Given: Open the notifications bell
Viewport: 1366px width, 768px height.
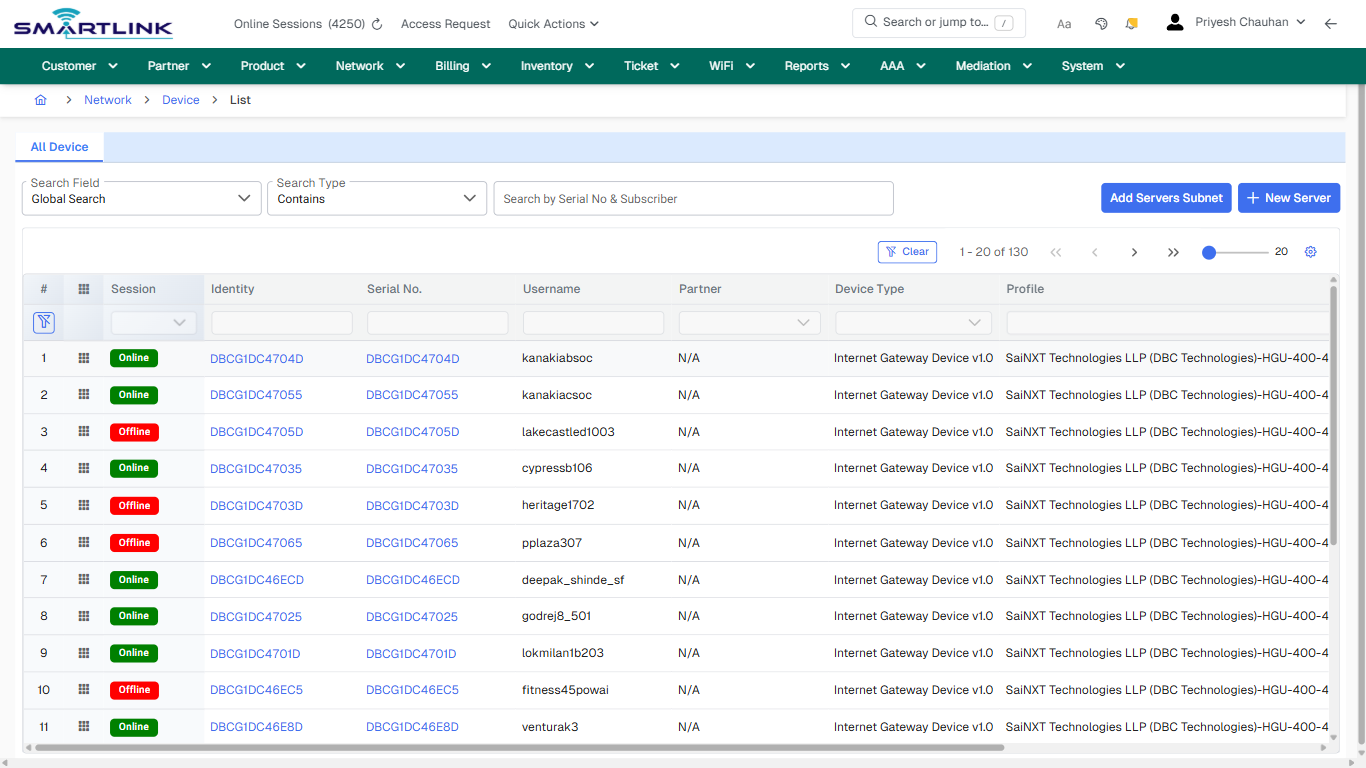Looking at the screenshot, I should 1131,23.
